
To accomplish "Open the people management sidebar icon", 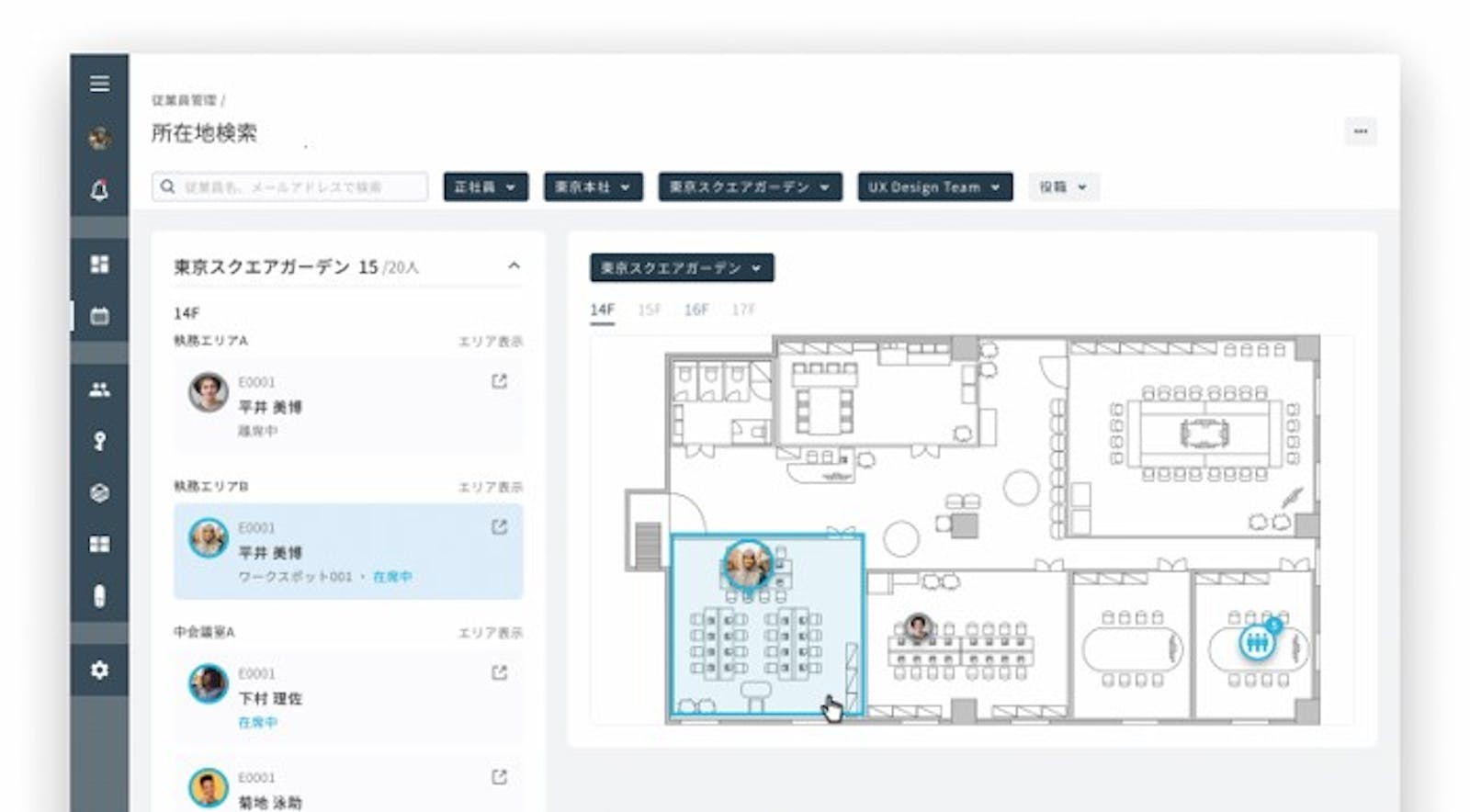I will pos(99,389).
